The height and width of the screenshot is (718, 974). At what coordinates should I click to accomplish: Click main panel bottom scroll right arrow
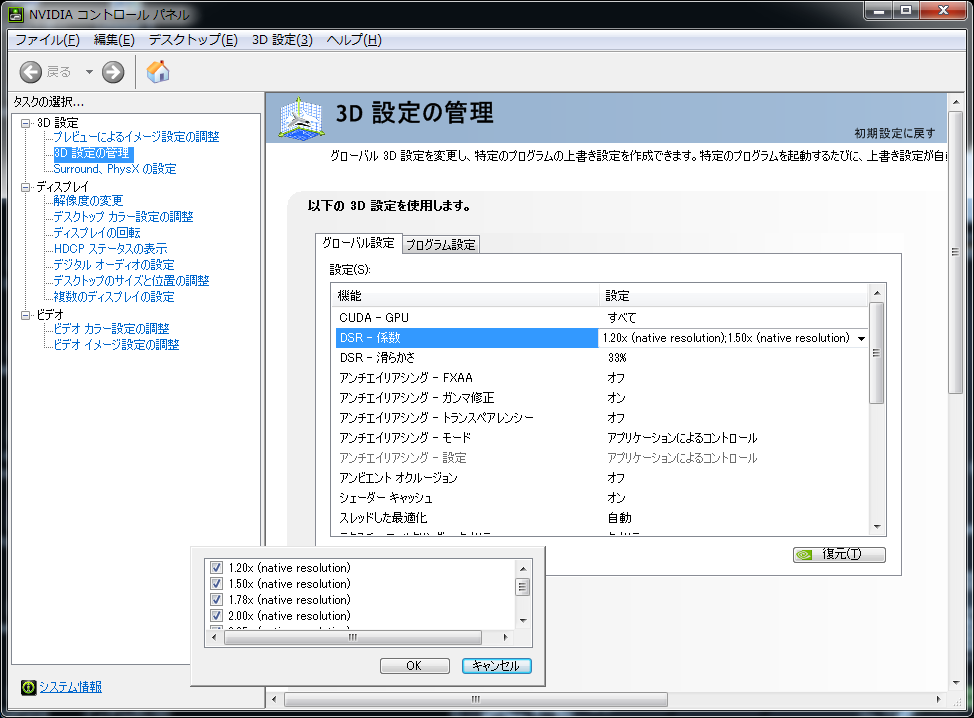click(x=938, y=699)
